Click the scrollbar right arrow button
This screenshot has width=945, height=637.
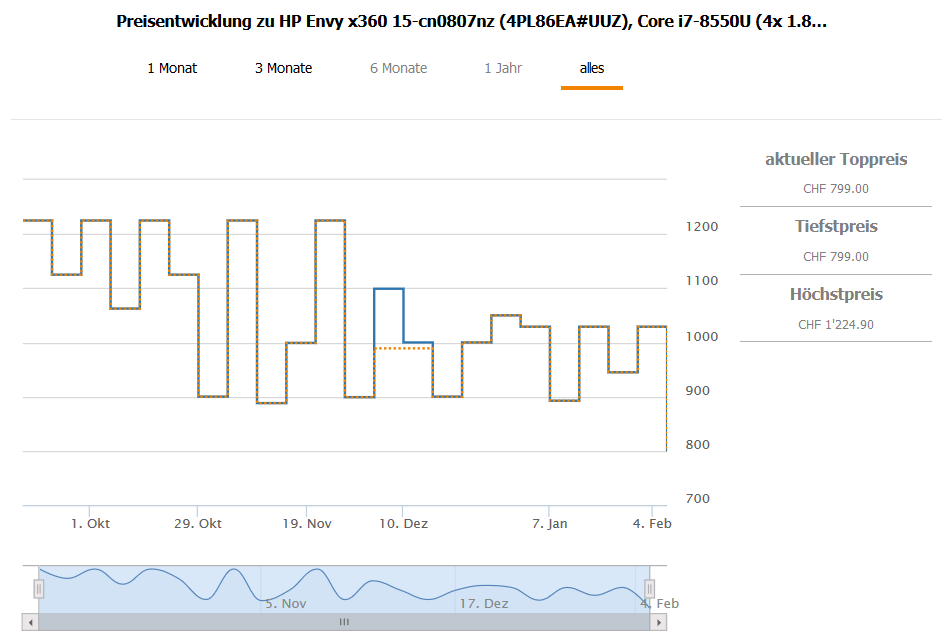click(x=658, y=622)
